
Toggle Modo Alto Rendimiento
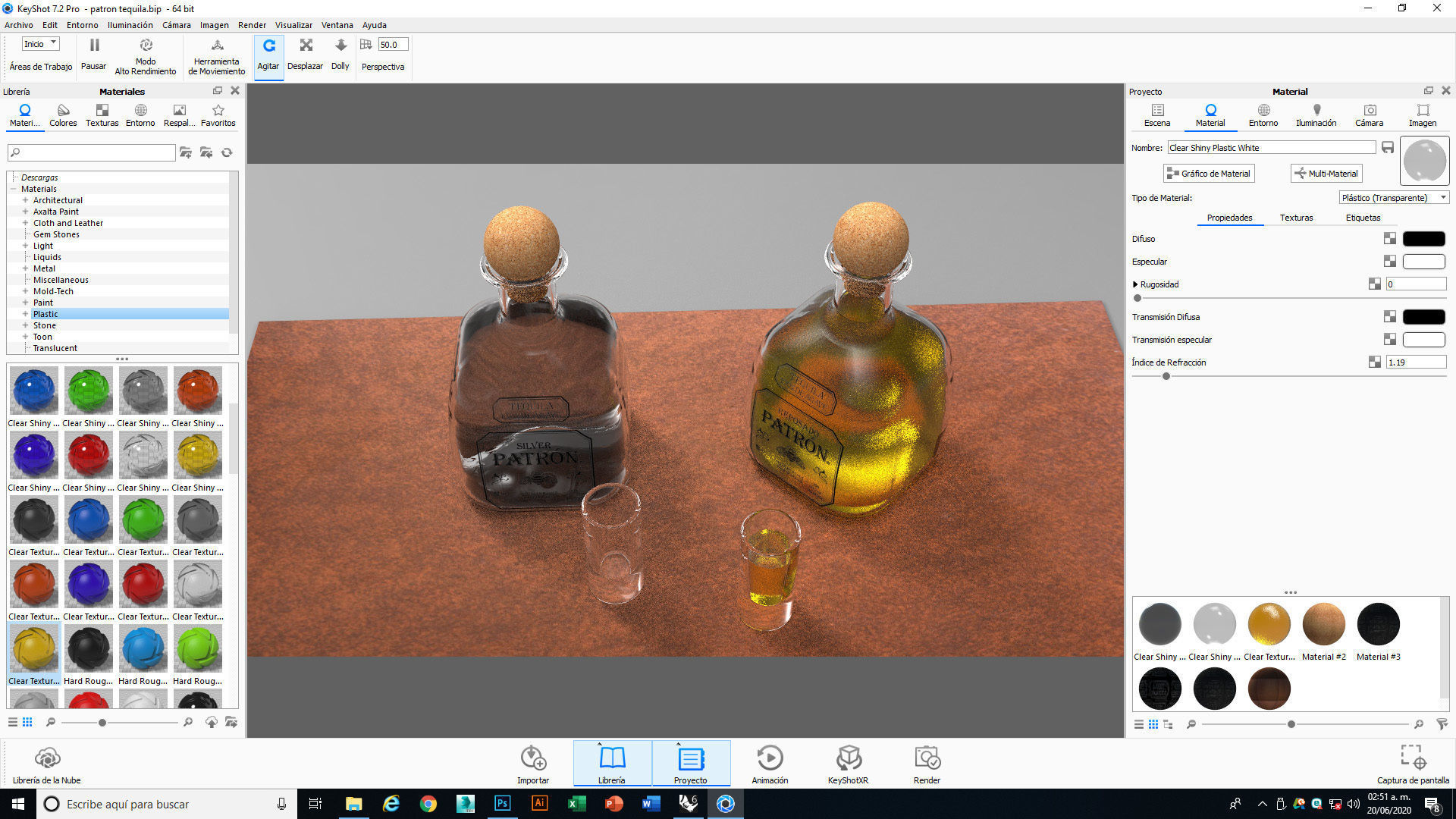[146, 56]
